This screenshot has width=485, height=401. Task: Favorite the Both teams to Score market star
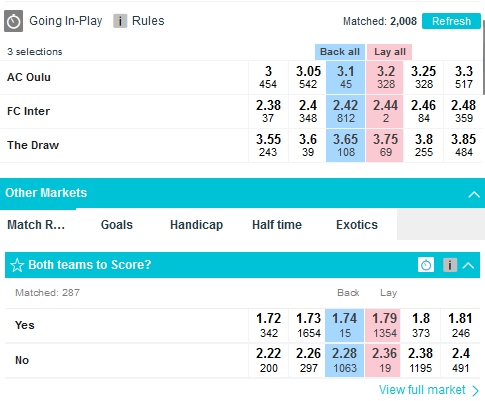click(17, 265)
